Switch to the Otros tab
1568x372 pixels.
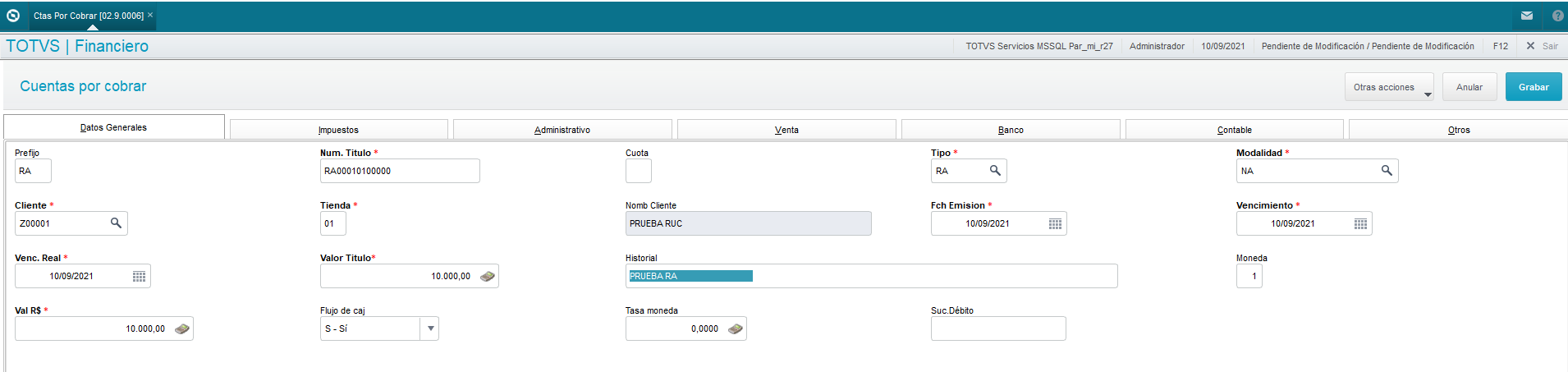1459,130
